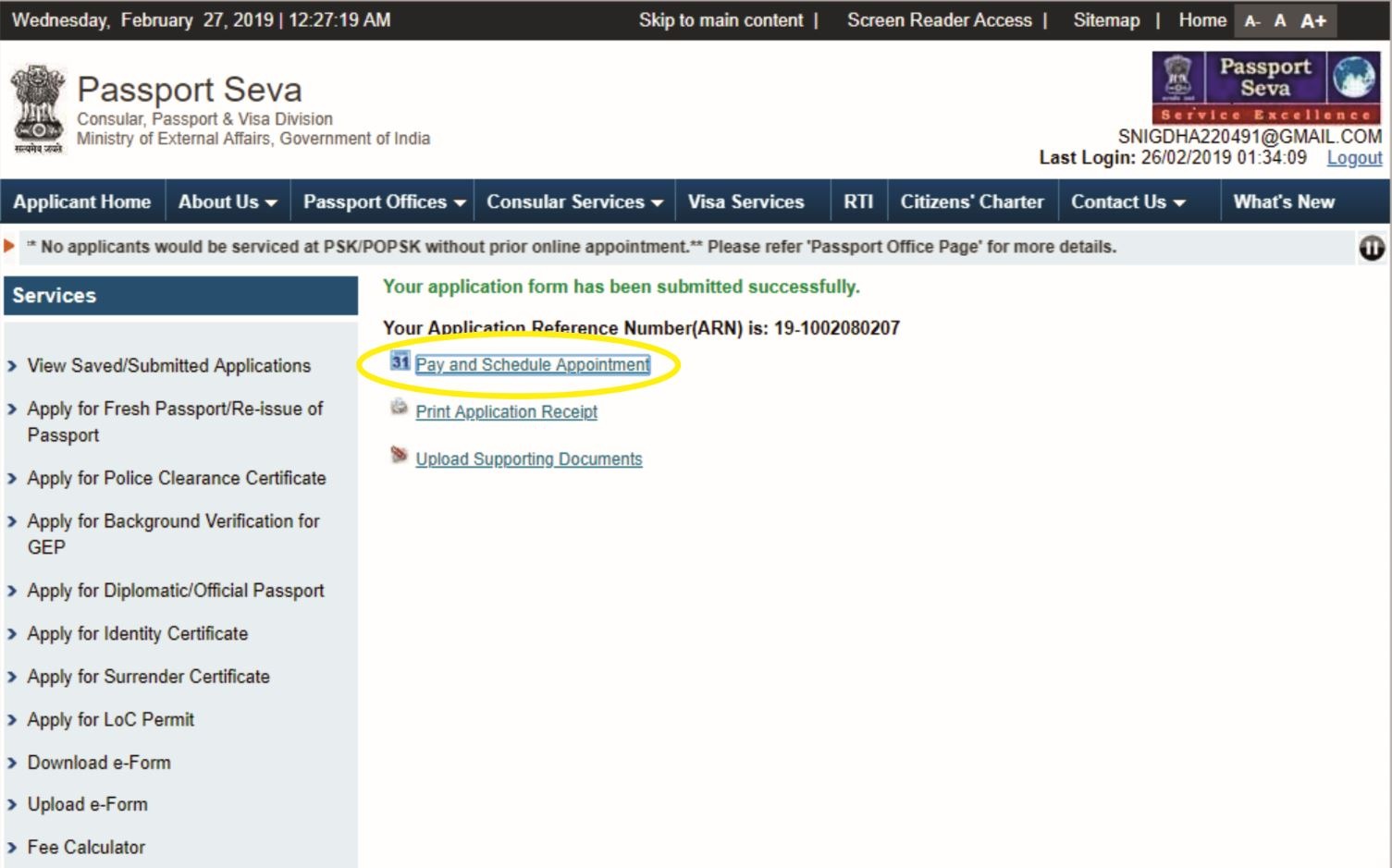Open the Consular Services dropdown
The height and width of the screenshot is (868, 1392).
573,202
